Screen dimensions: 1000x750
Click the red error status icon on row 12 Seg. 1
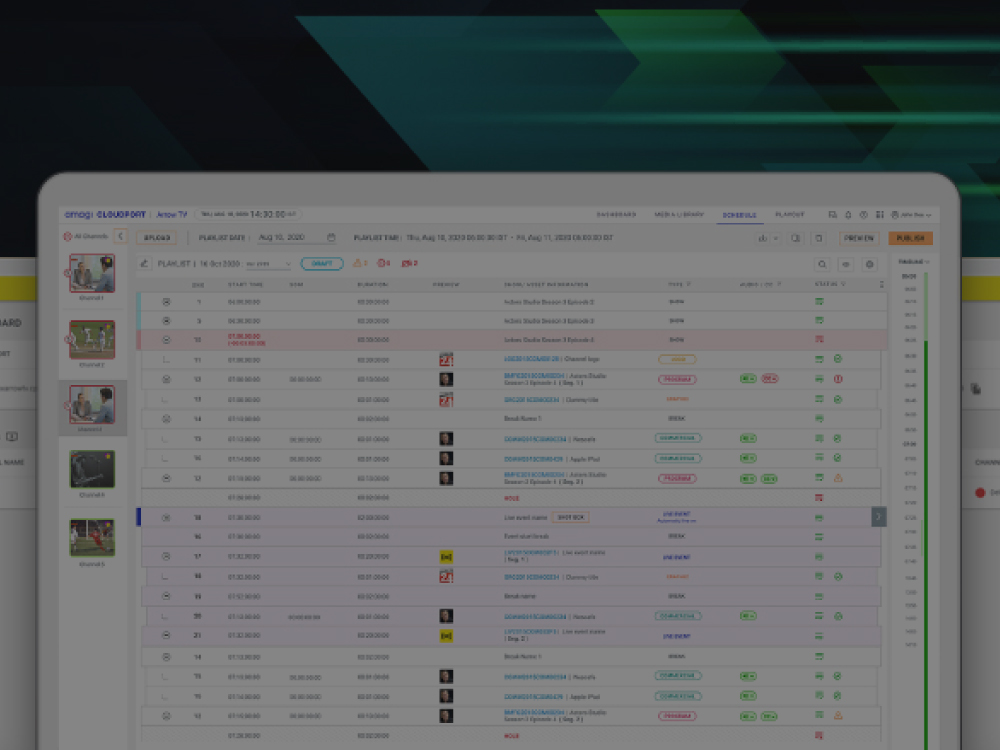(x=838, y=379)
